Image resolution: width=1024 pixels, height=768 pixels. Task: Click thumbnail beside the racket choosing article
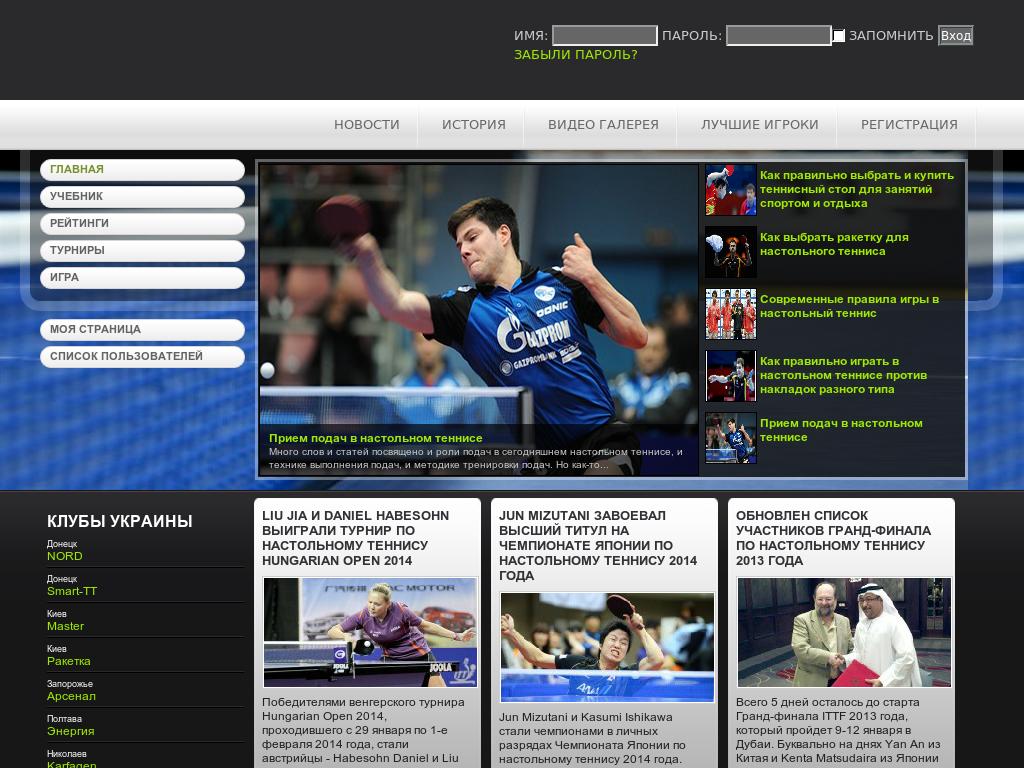(x=731, y=252)
